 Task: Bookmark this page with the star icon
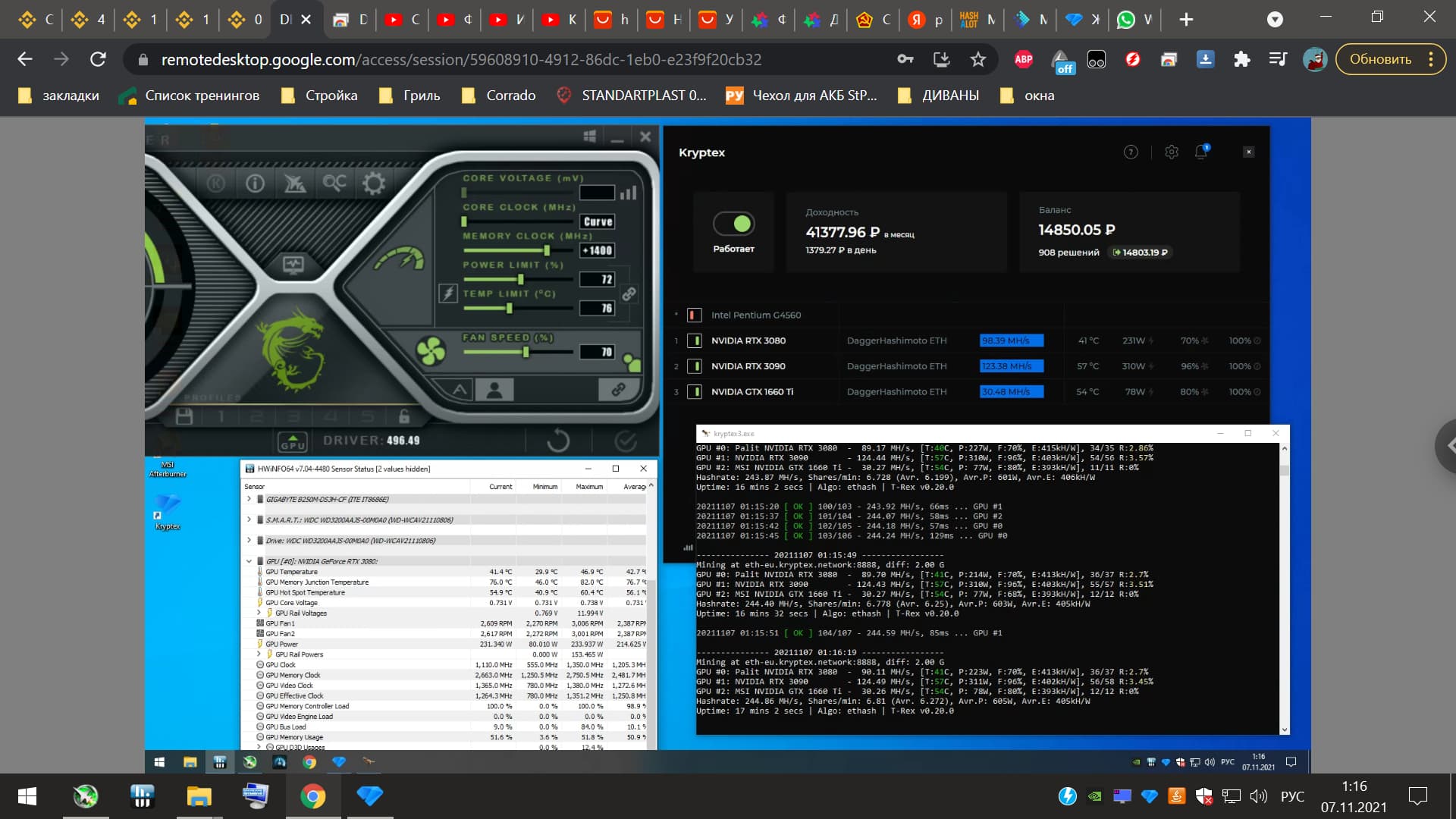pos(978,59)
